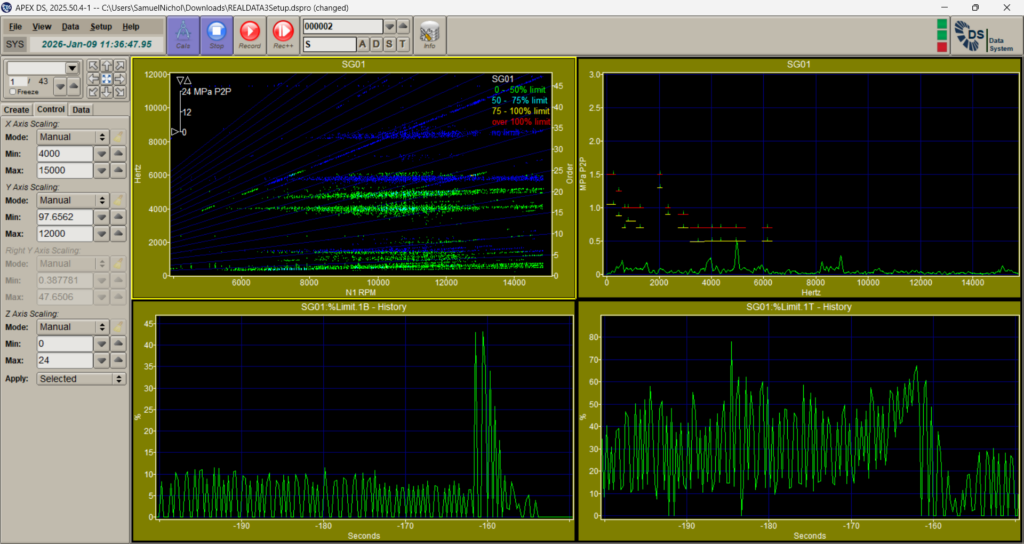The height and width of the screenshot is (544, 1024).
Task: Toggle the T button in toolbar
Action: 403,44
